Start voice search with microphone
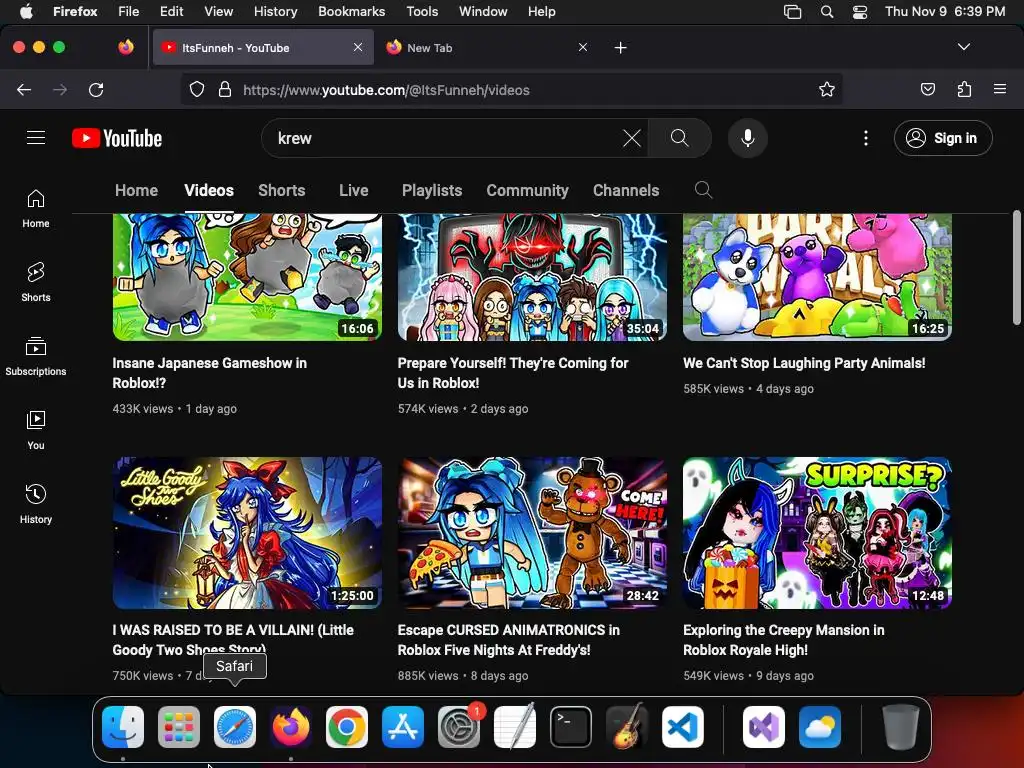 748,138
